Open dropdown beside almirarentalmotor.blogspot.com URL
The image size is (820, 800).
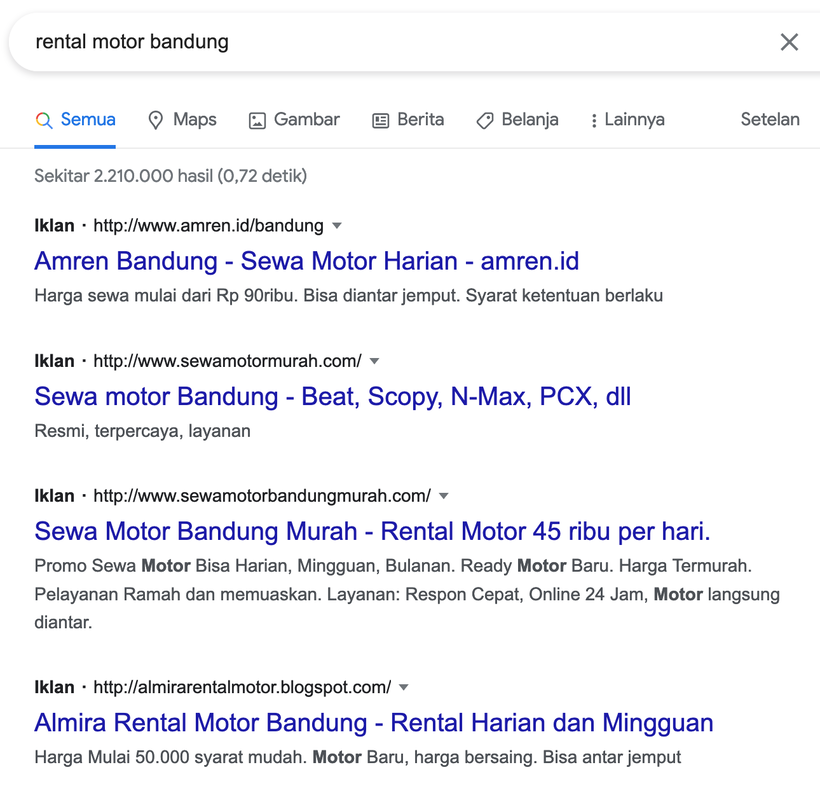[x=404, y=687]
